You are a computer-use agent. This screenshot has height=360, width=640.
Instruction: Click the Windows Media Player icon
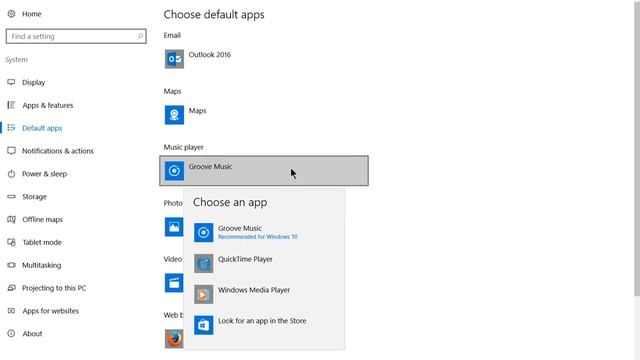tap(203, 294)
